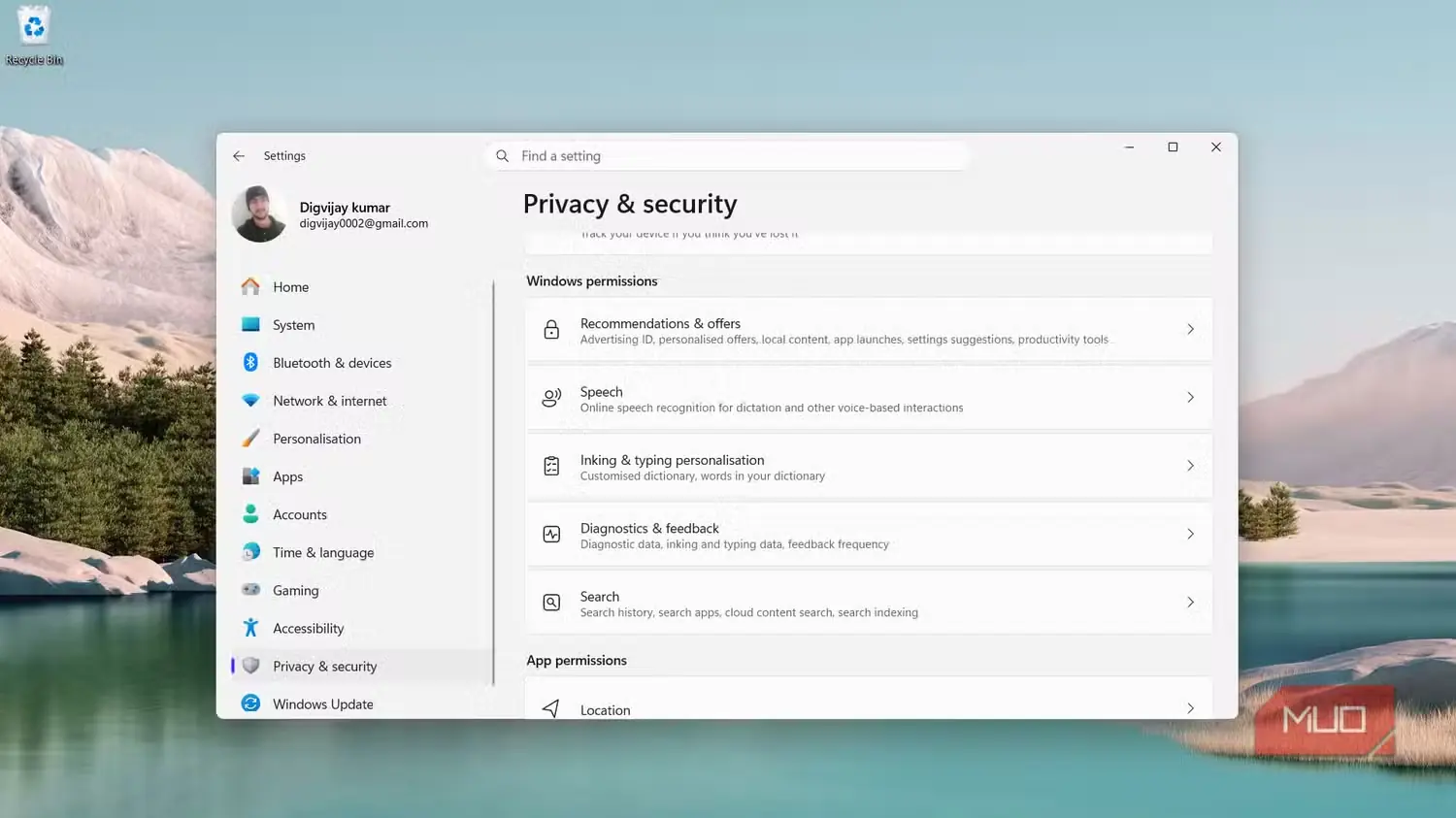This screenshot has width=1456, height=818.
Task: Open Bluetooth & devices section
Action: coord(361,363)
